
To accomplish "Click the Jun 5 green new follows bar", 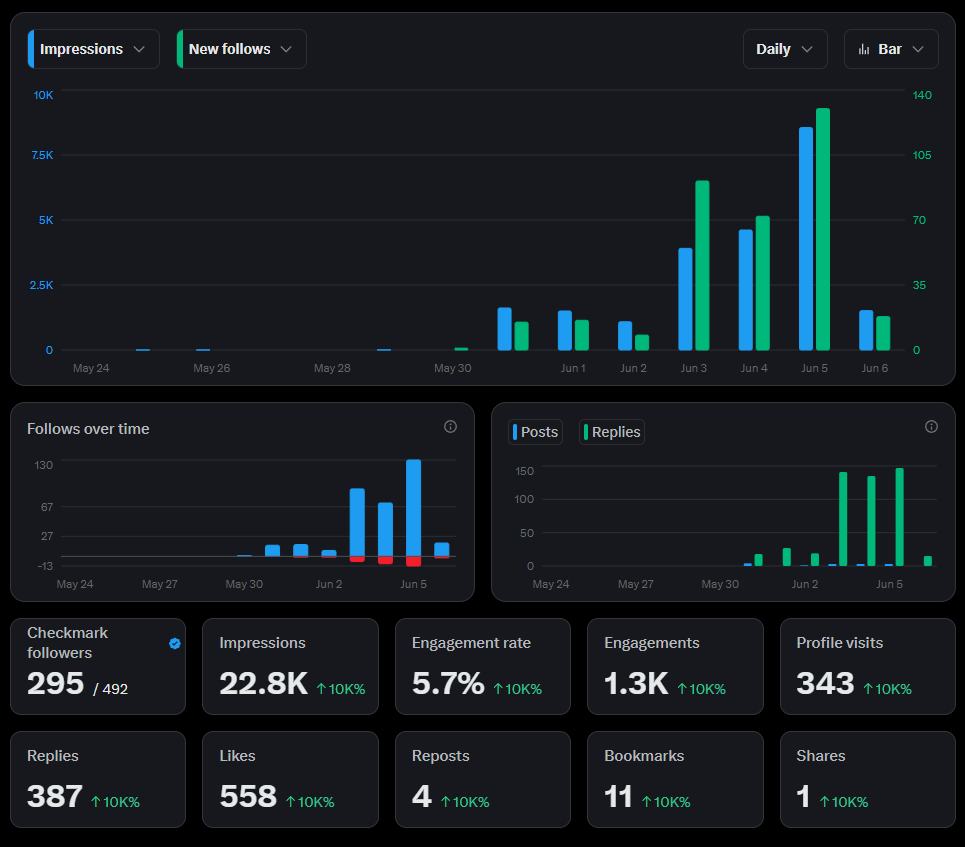I will tap(823, 229).
